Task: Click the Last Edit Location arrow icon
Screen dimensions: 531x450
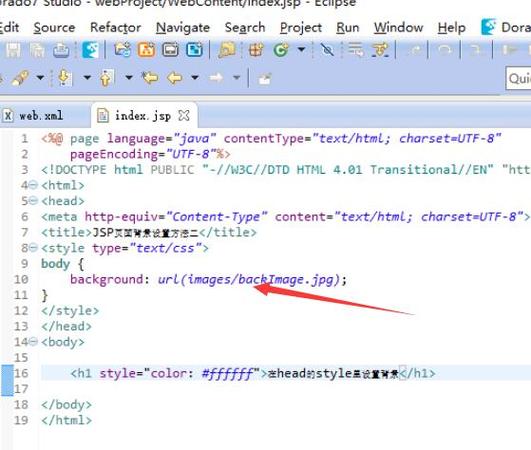Action: 150,78
